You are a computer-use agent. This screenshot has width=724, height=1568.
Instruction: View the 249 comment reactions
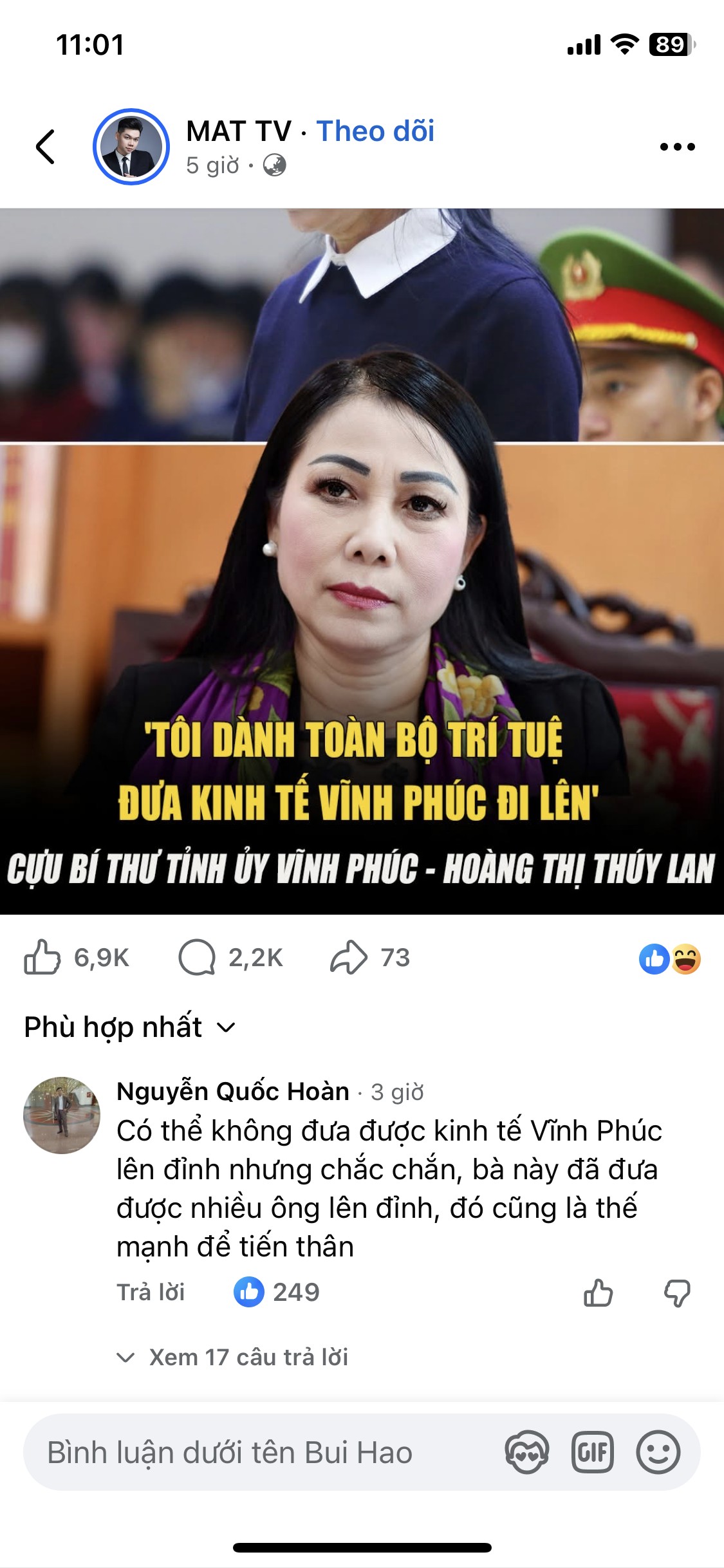click(x=277, y=1292)
